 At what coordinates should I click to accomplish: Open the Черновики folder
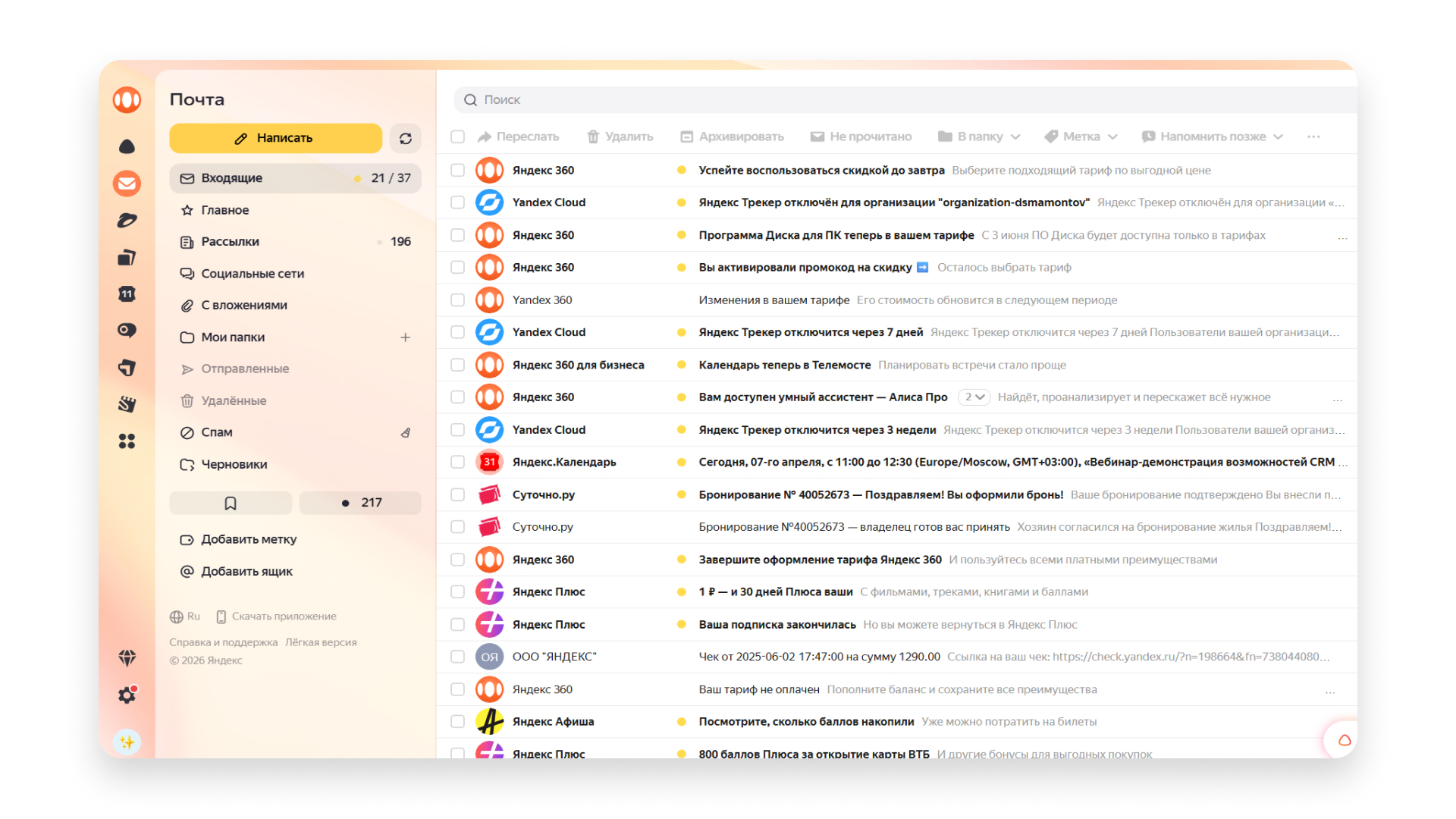295,464
